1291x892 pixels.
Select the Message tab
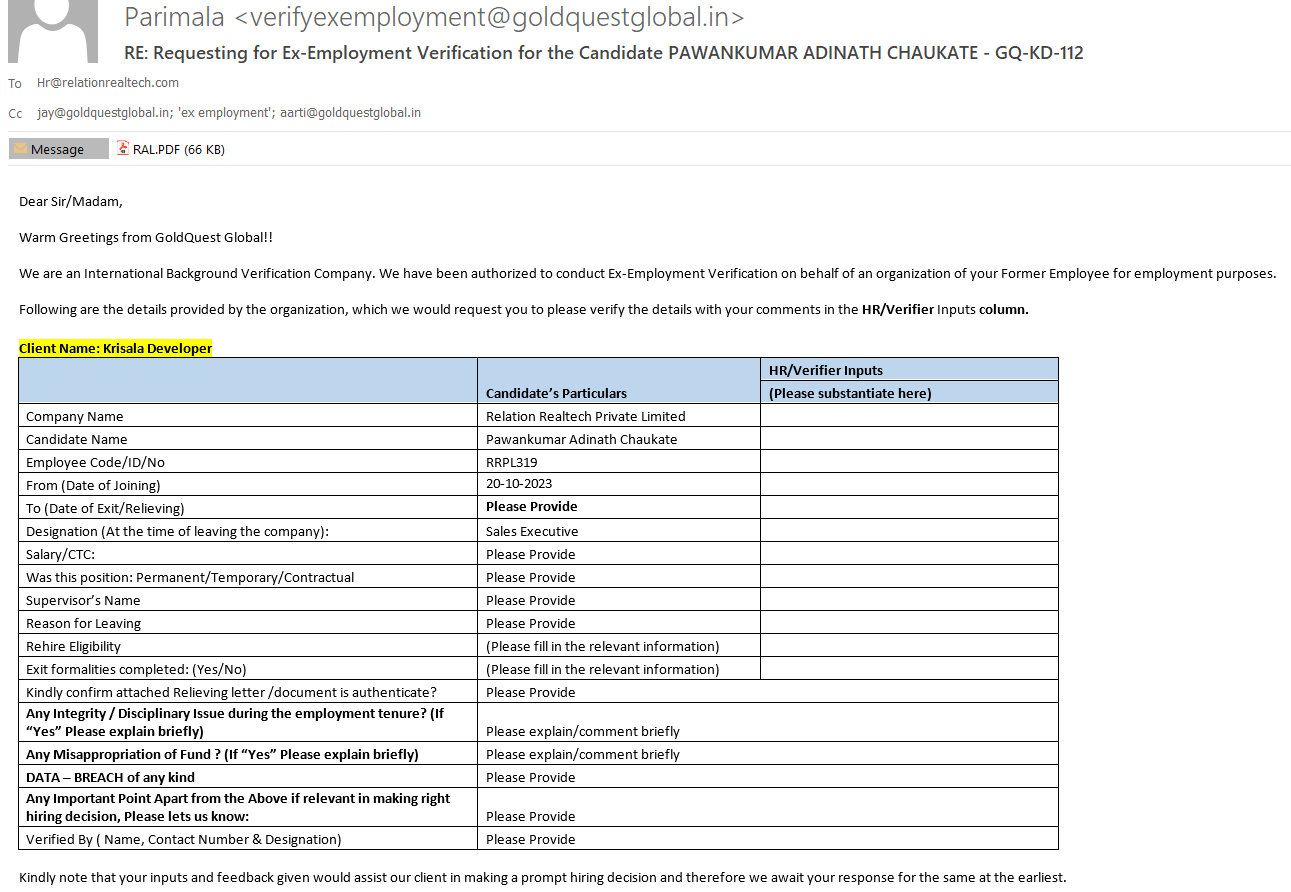tap(58, 149)
